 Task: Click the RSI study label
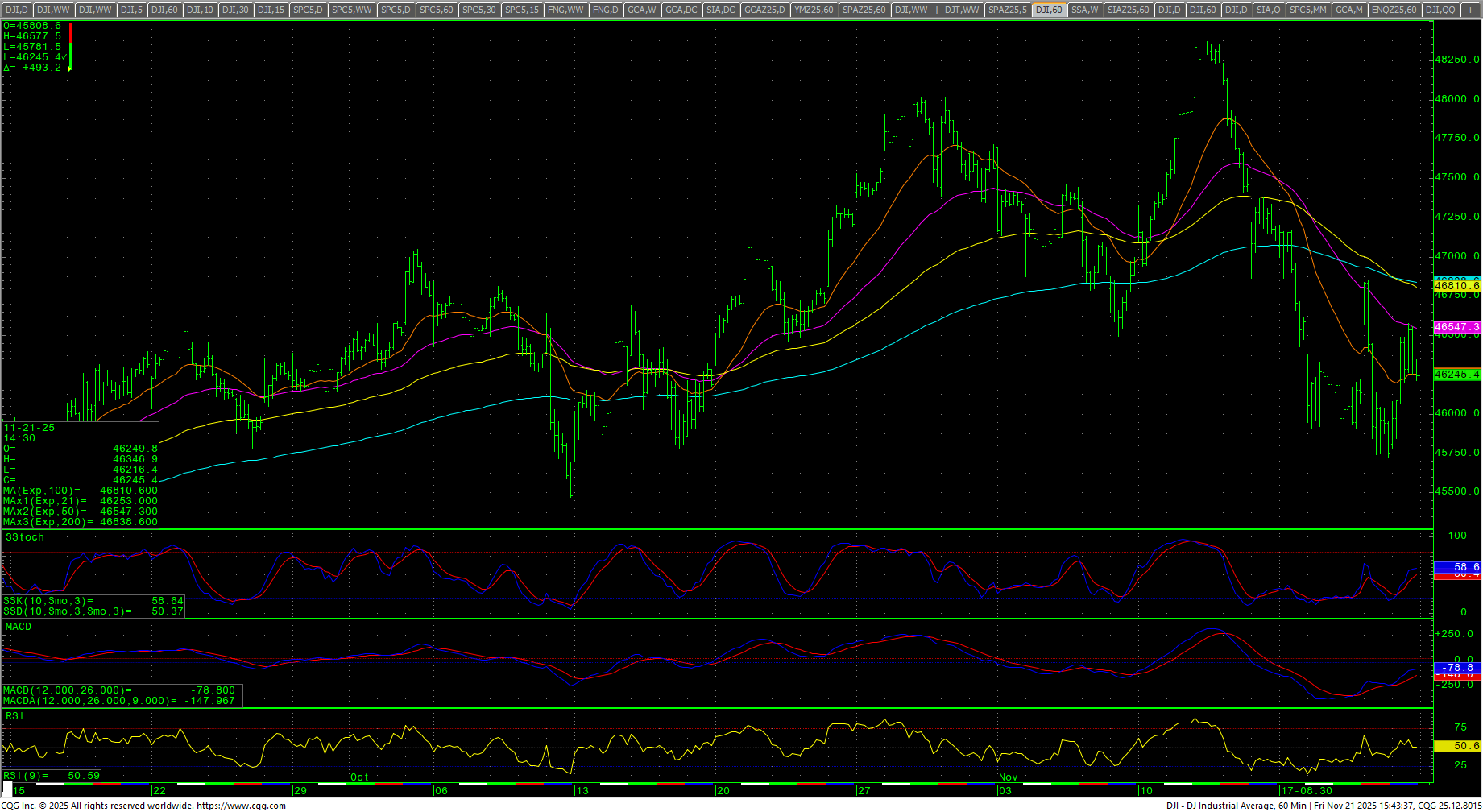point(14,716)
